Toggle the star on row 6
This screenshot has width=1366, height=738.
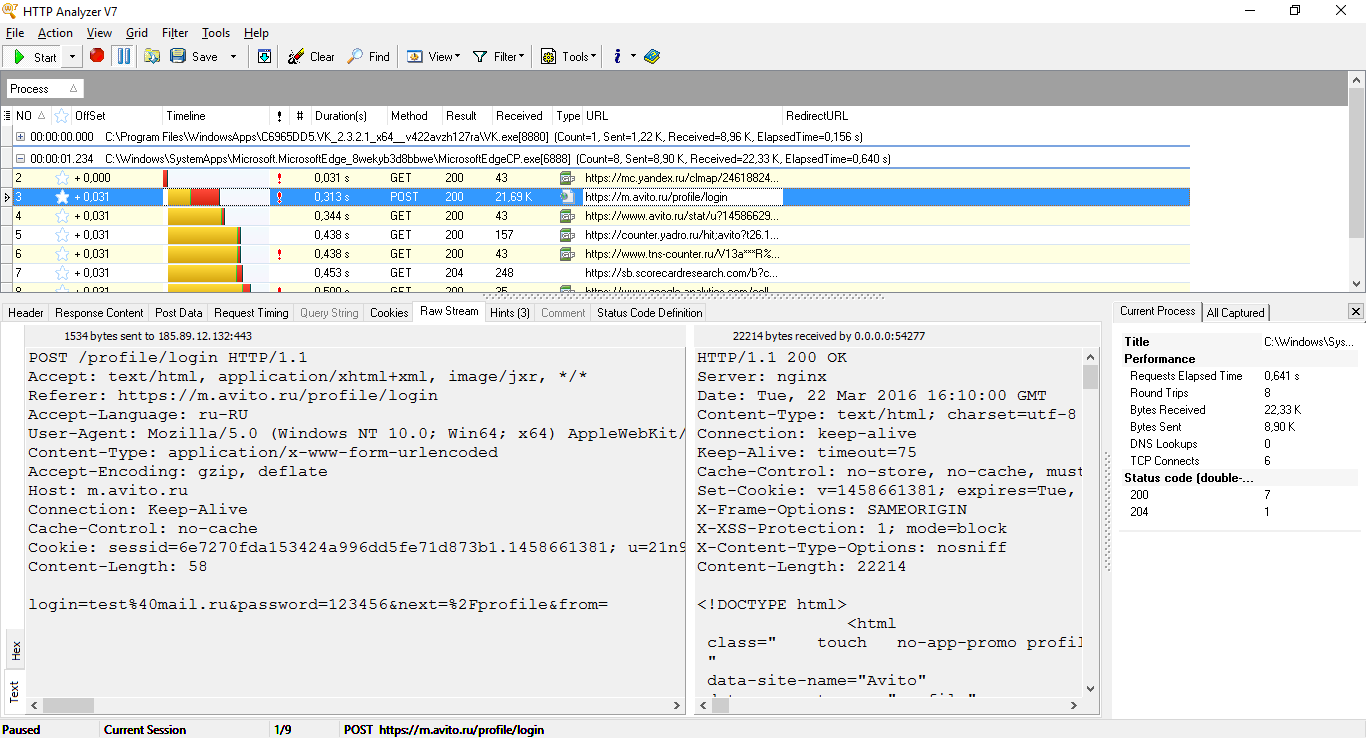click(x=62, y=254)
